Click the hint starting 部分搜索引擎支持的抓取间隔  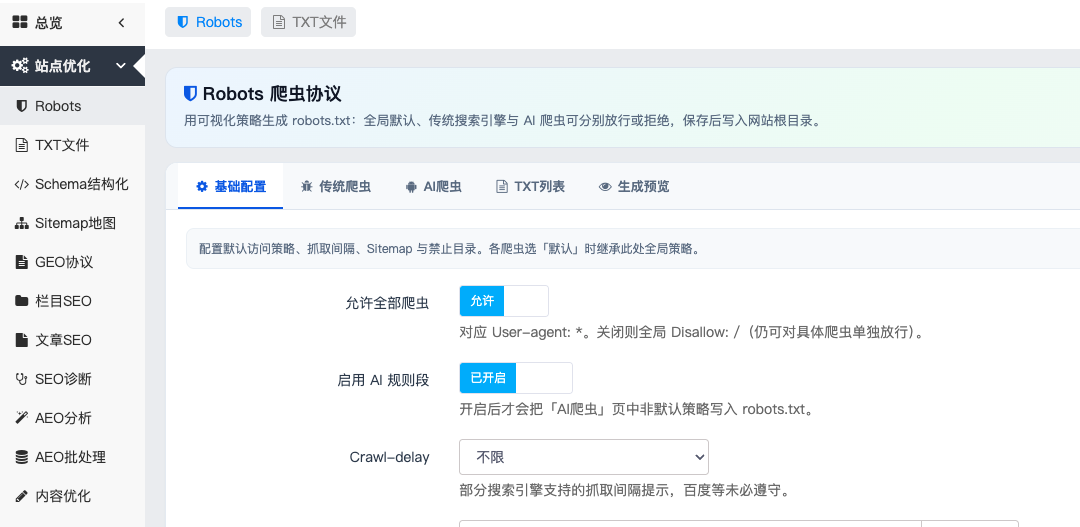click(x=624, y=490)
